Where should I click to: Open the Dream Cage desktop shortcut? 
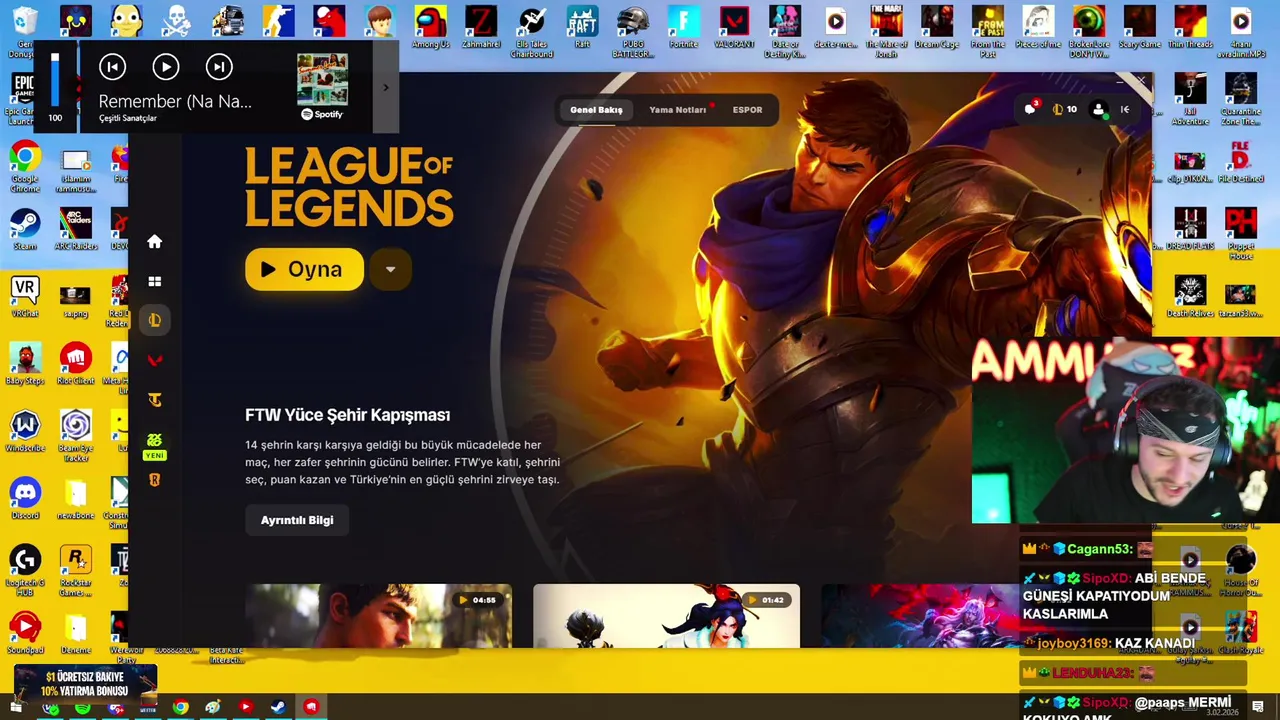coord(937,28)
